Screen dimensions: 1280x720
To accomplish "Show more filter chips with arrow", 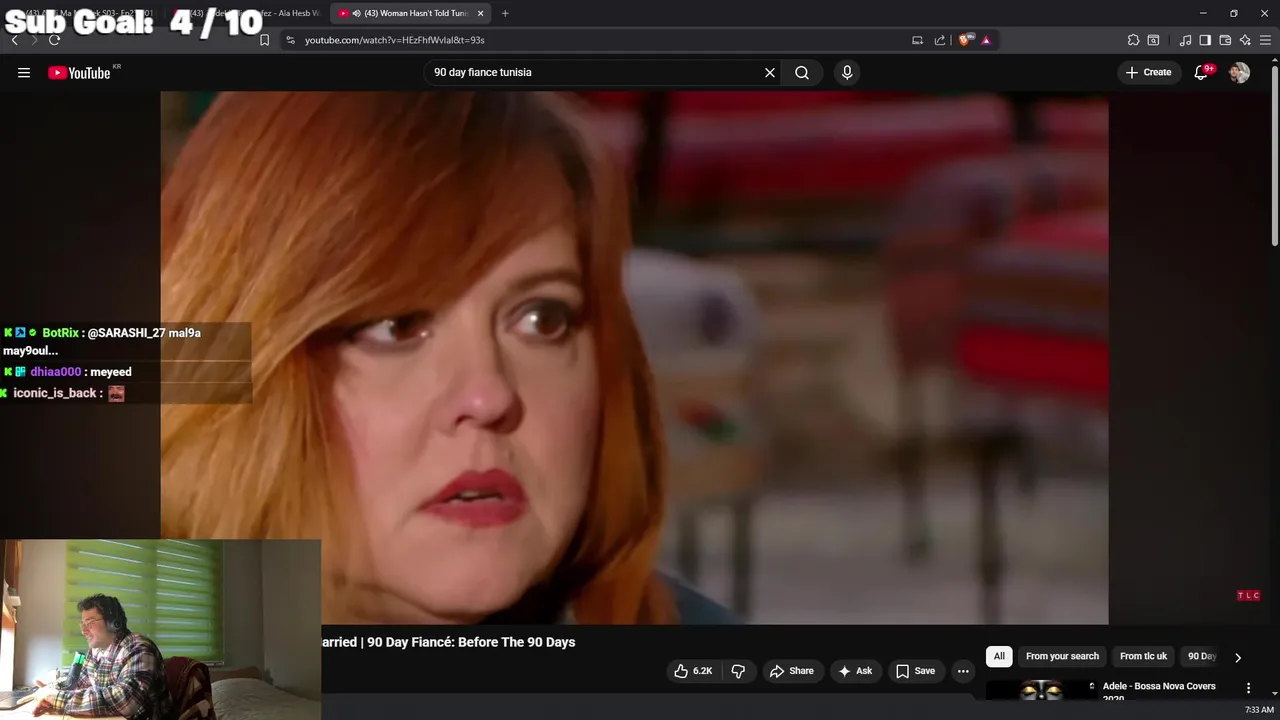I will coord(1238,657).
